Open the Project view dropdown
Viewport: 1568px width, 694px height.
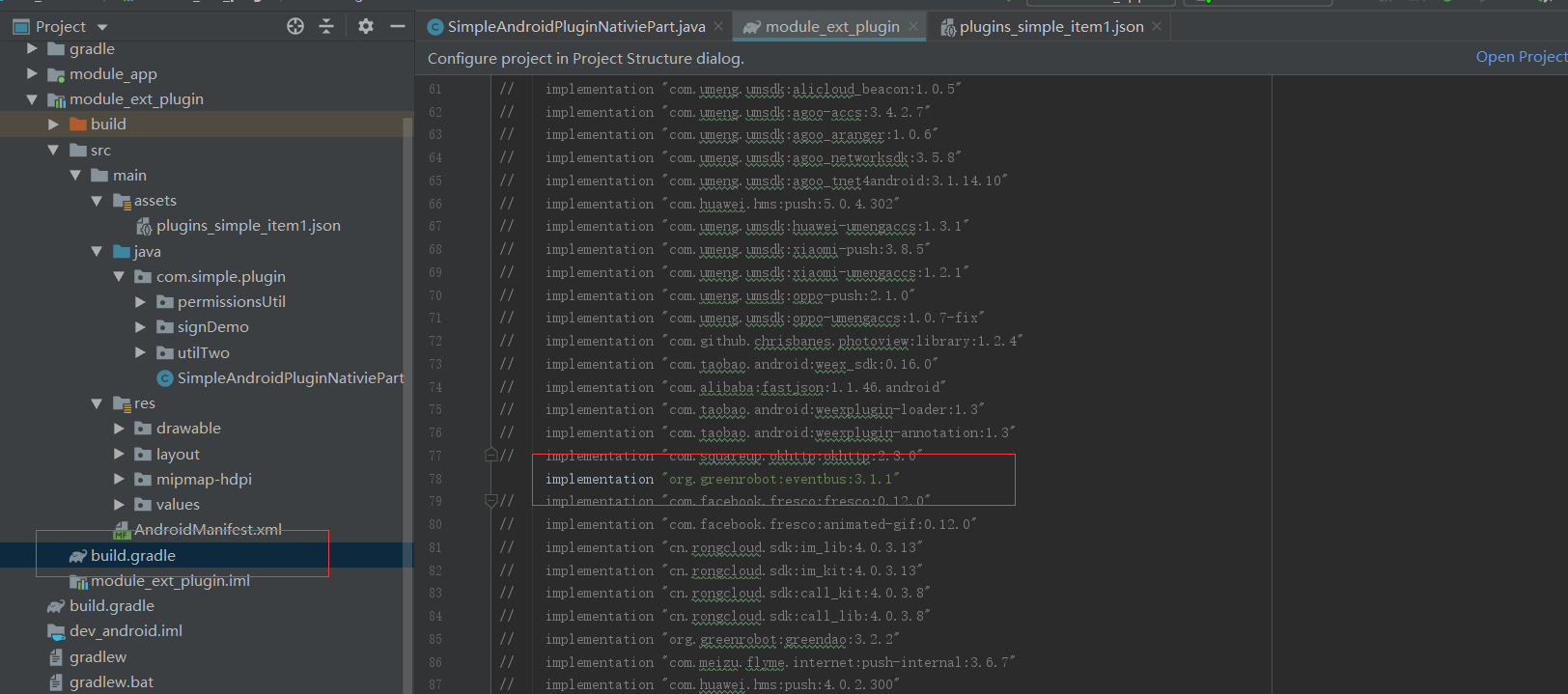click(x=103, y=27)
